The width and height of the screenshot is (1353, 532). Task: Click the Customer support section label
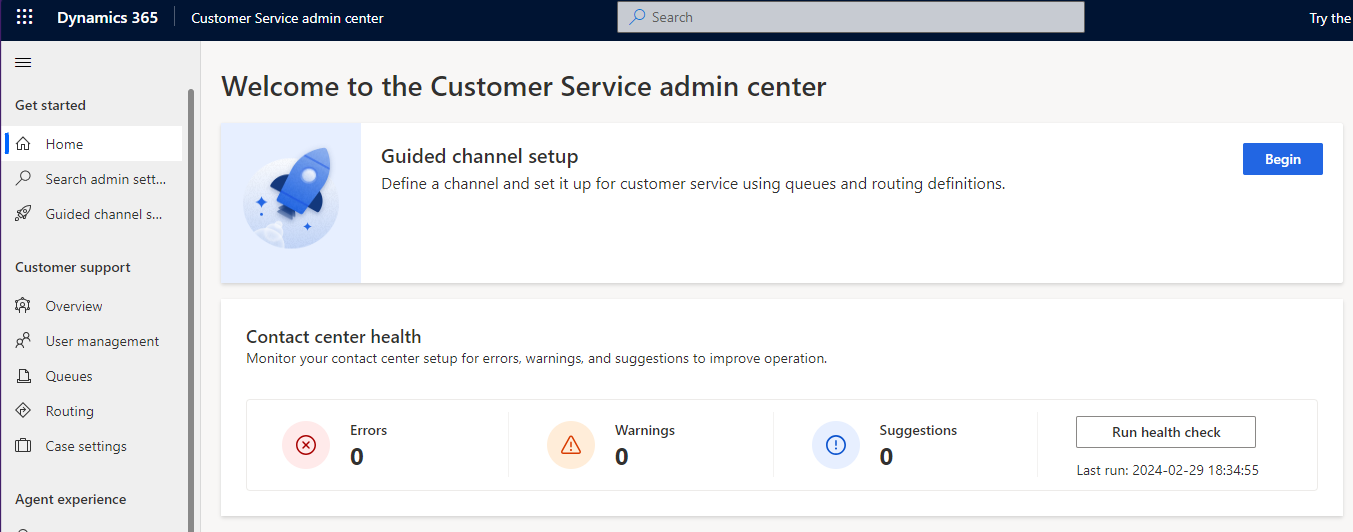click(x=73, y=267)
